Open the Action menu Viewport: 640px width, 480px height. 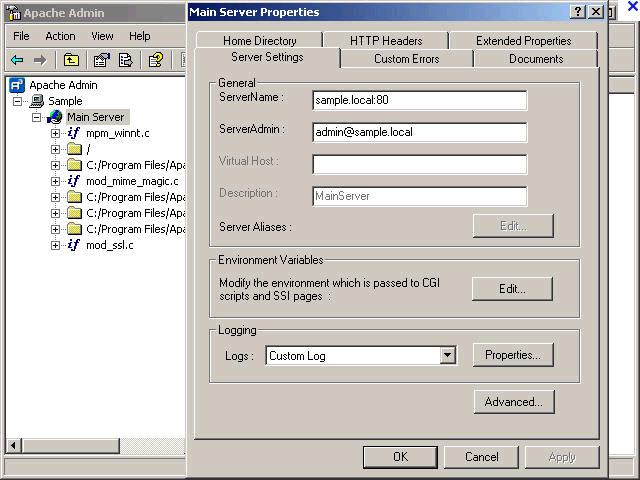[60, 36]
